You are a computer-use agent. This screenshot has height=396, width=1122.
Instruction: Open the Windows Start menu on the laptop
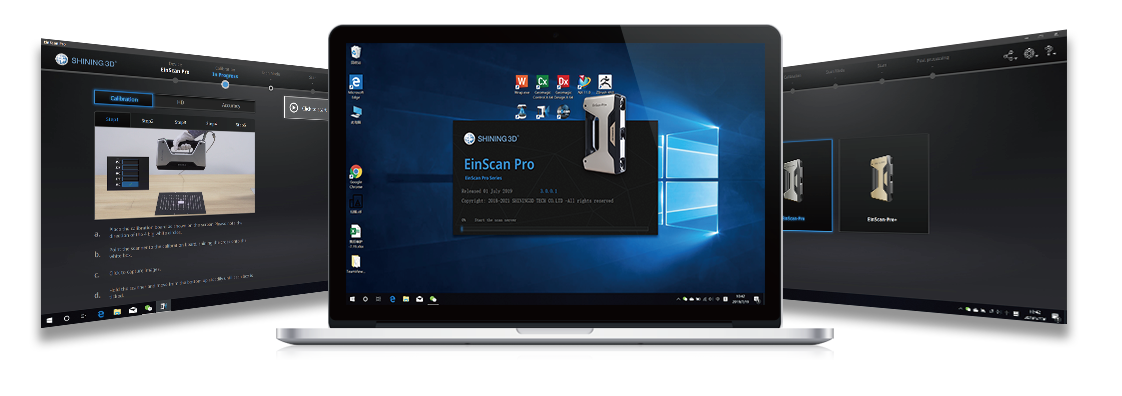[x=351, y=299]
